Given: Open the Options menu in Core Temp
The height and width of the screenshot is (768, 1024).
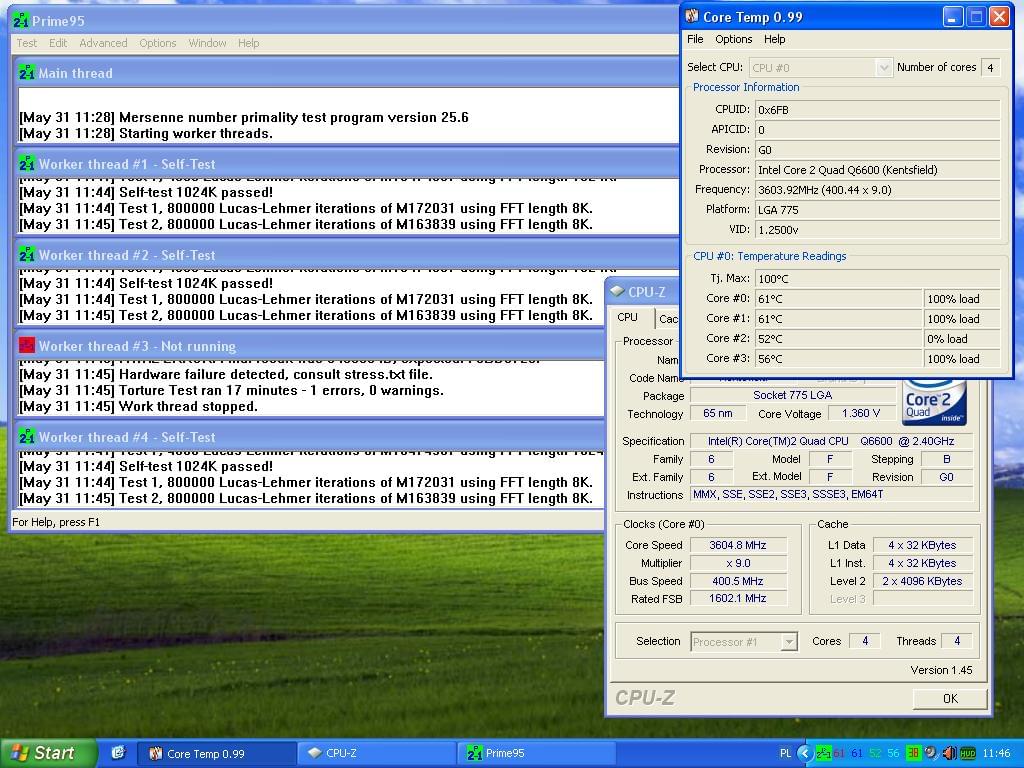Looking at the screenshot, I should tap(733, 39).
